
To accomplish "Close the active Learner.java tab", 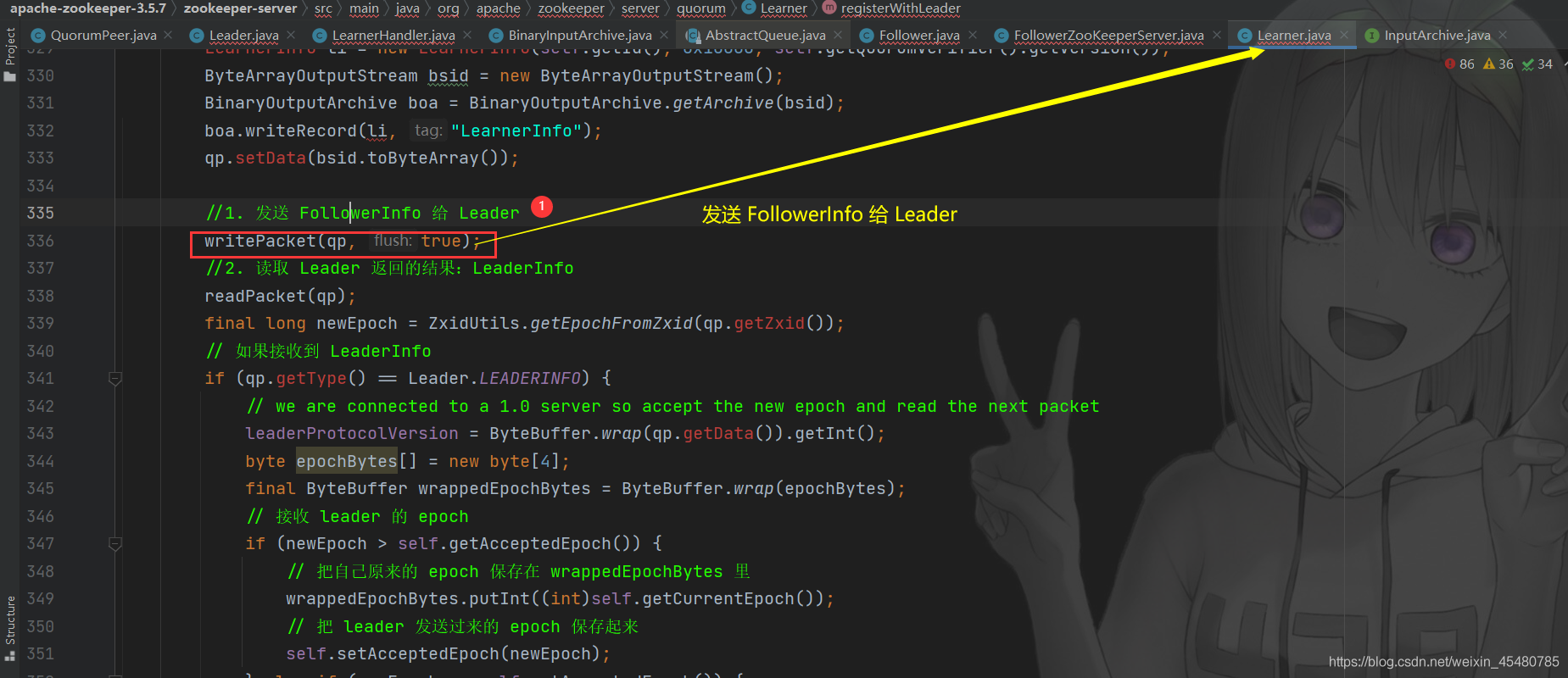I will pyautogui.click(x=1344, y=35).
